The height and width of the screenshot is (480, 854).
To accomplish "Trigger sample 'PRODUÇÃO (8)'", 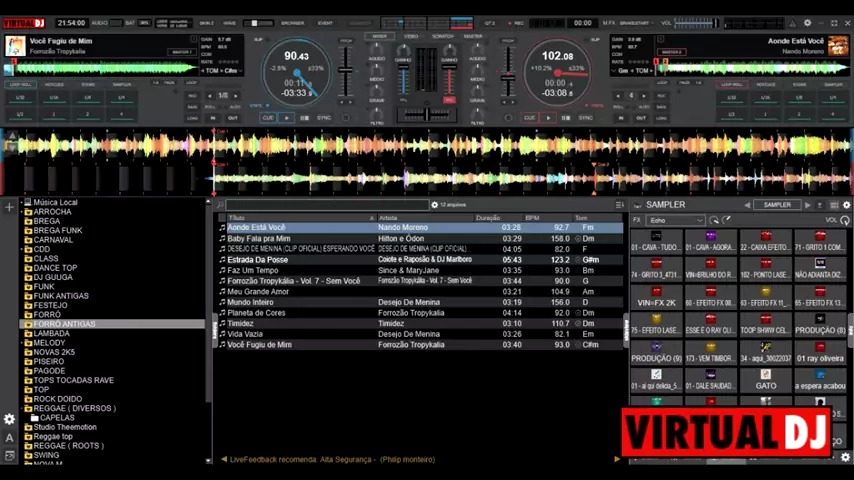I will click(820, 325).
